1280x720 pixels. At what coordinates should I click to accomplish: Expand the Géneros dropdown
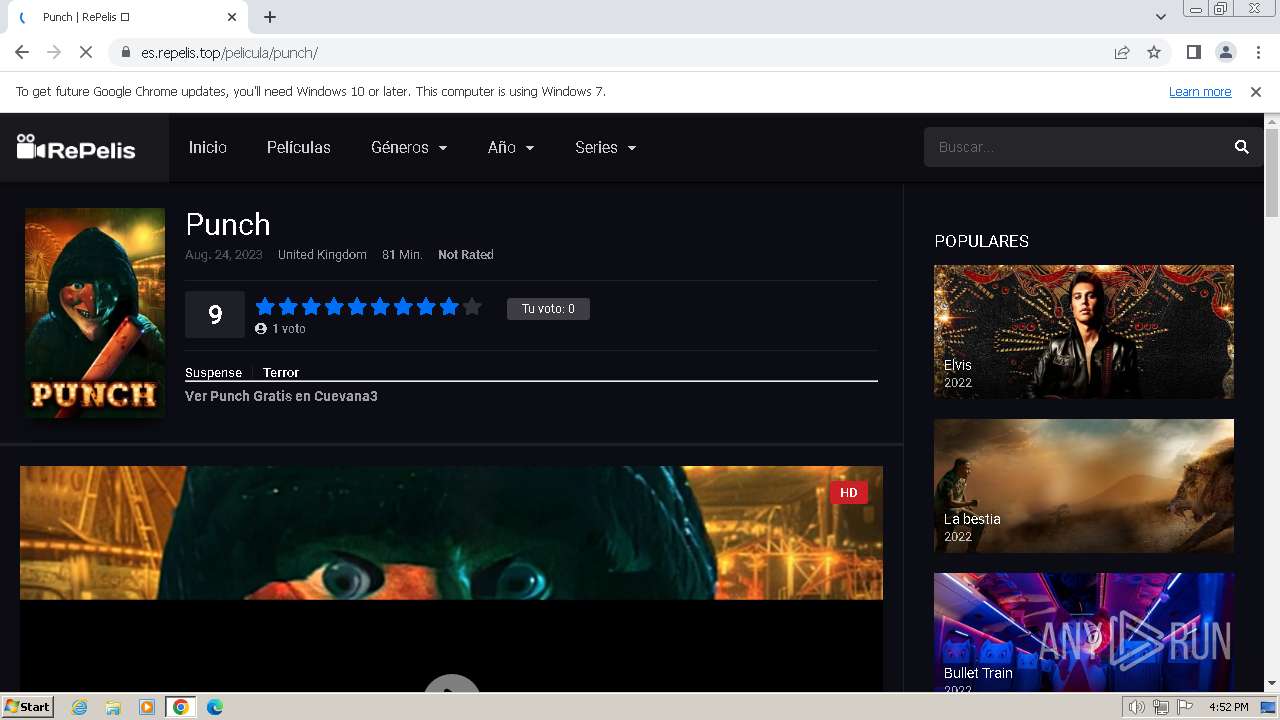coord(409,147)
